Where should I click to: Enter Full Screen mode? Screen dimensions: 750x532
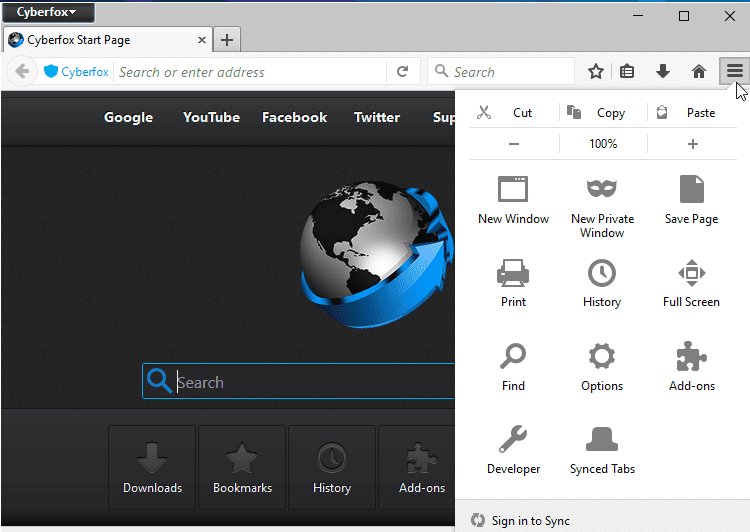point(691,283)
